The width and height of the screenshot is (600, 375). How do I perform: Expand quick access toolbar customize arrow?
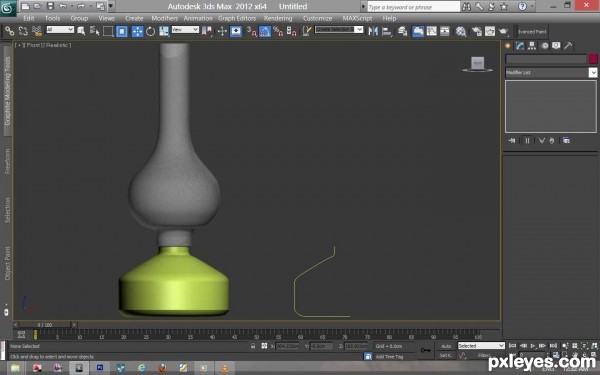point(111,6)
